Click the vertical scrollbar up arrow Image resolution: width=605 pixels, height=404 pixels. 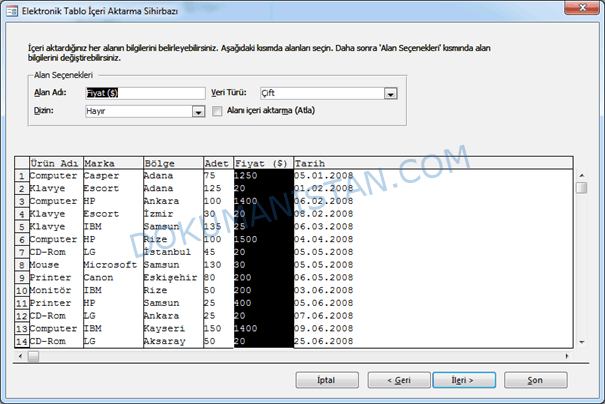(582, 176)
